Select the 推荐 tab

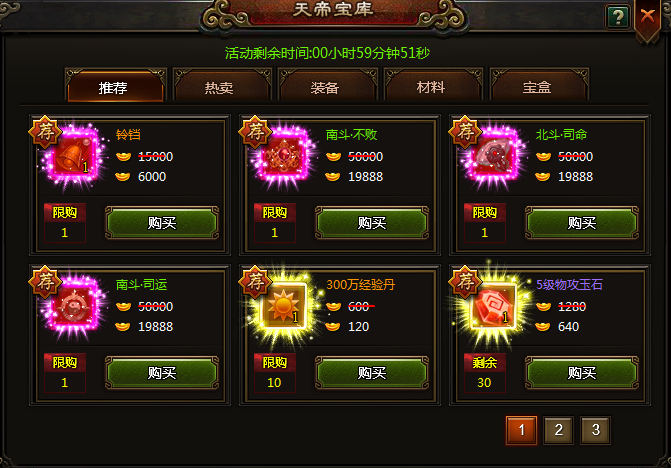pos(113,87)
